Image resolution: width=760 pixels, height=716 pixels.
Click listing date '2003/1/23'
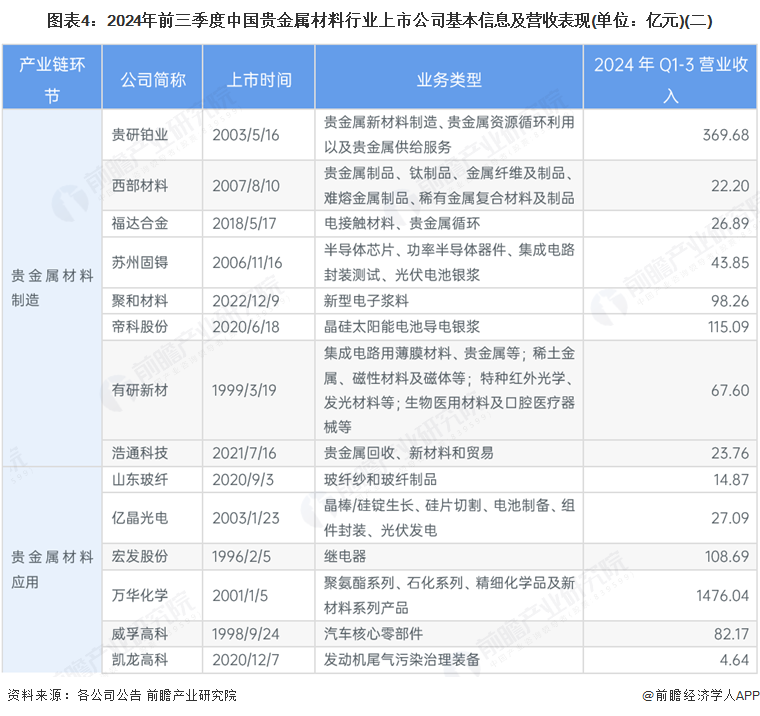pos(246,518)
